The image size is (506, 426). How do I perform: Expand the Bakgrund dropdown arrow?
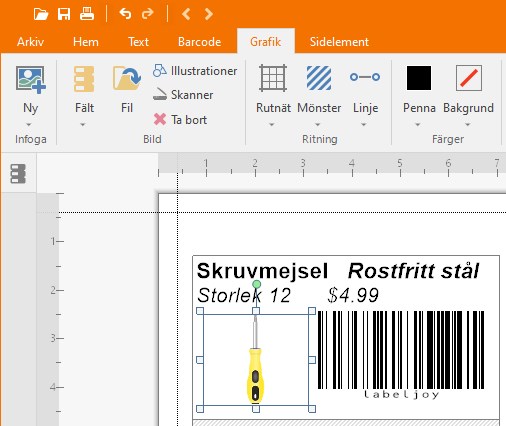468,125
